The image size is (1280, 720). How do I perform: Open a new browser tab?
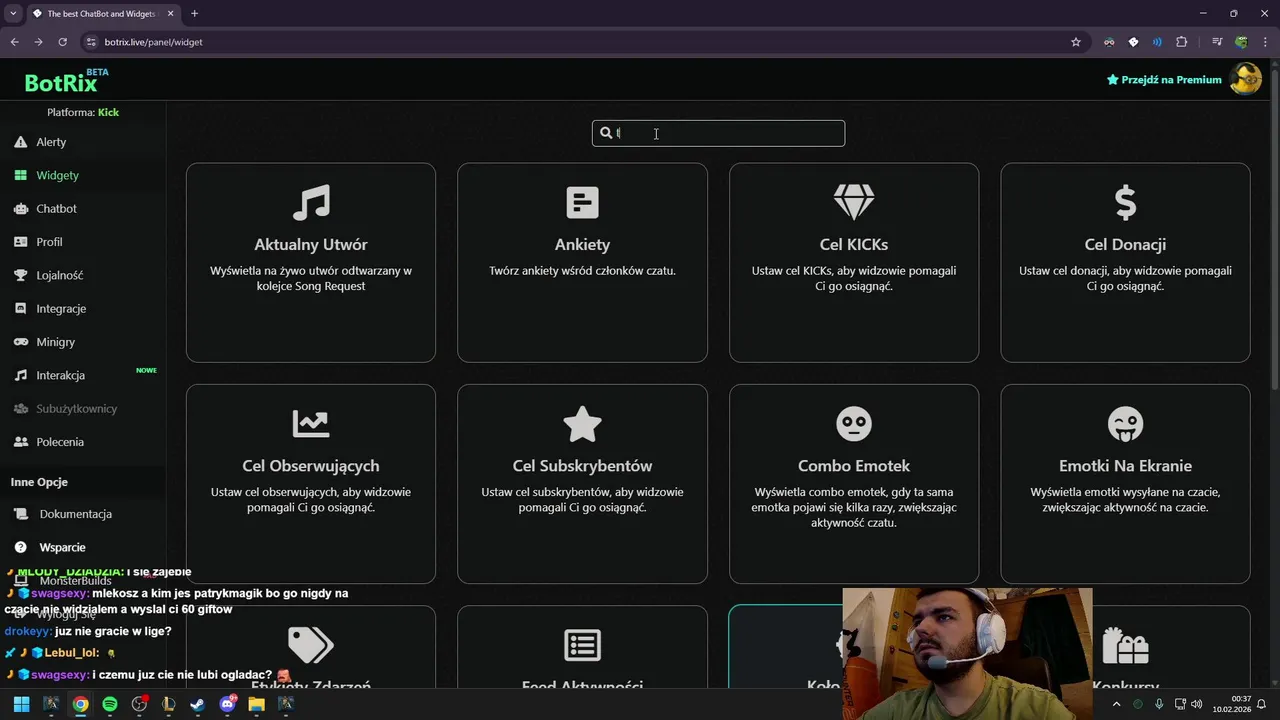(194, 13)
